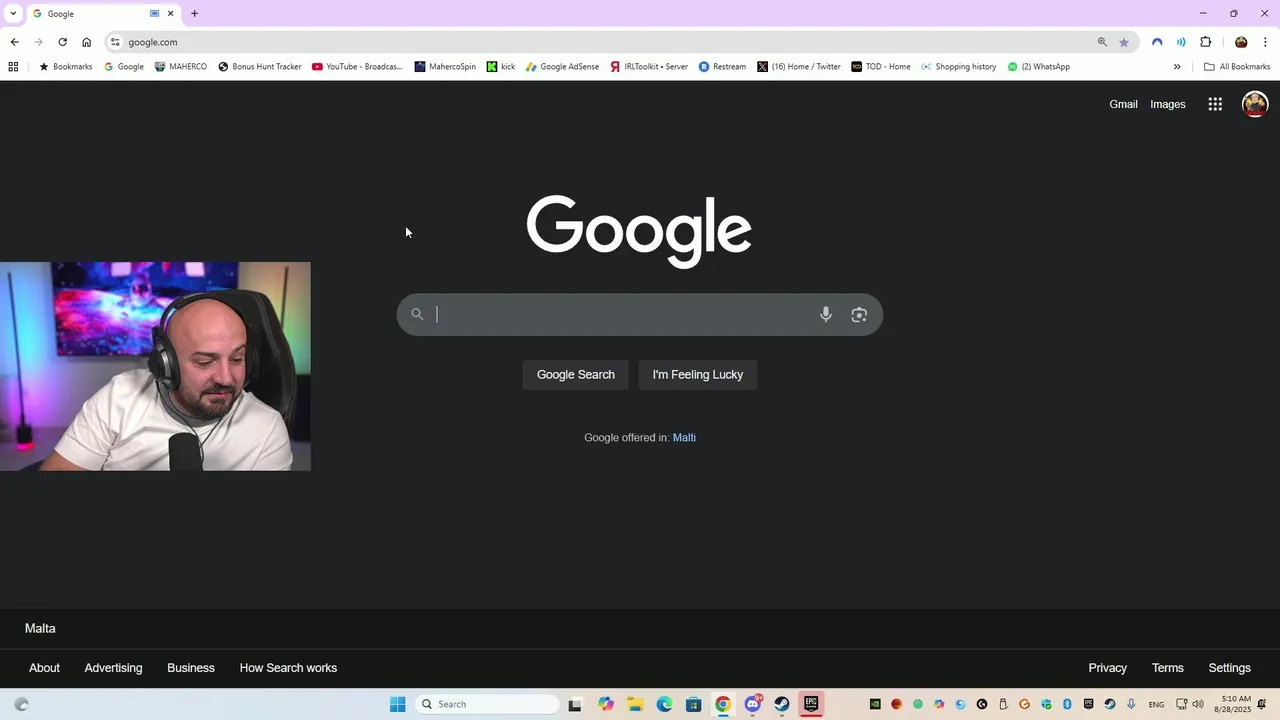The image size is (1280, 720).
Task: Open the Shopping history bookmark
Action: (x=959, y=67)
